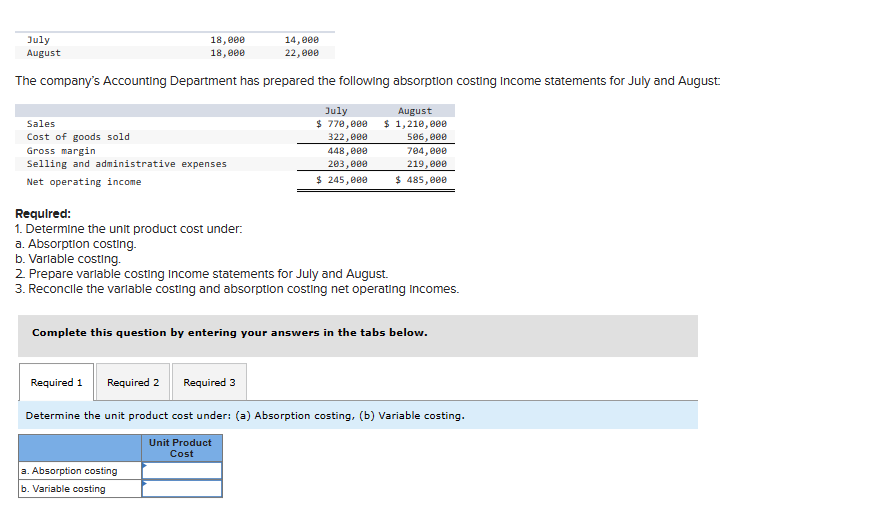This screenshot has width=872, height=505.
Task: Click requirement 3 about reconciling incomes
Action: 237,289
